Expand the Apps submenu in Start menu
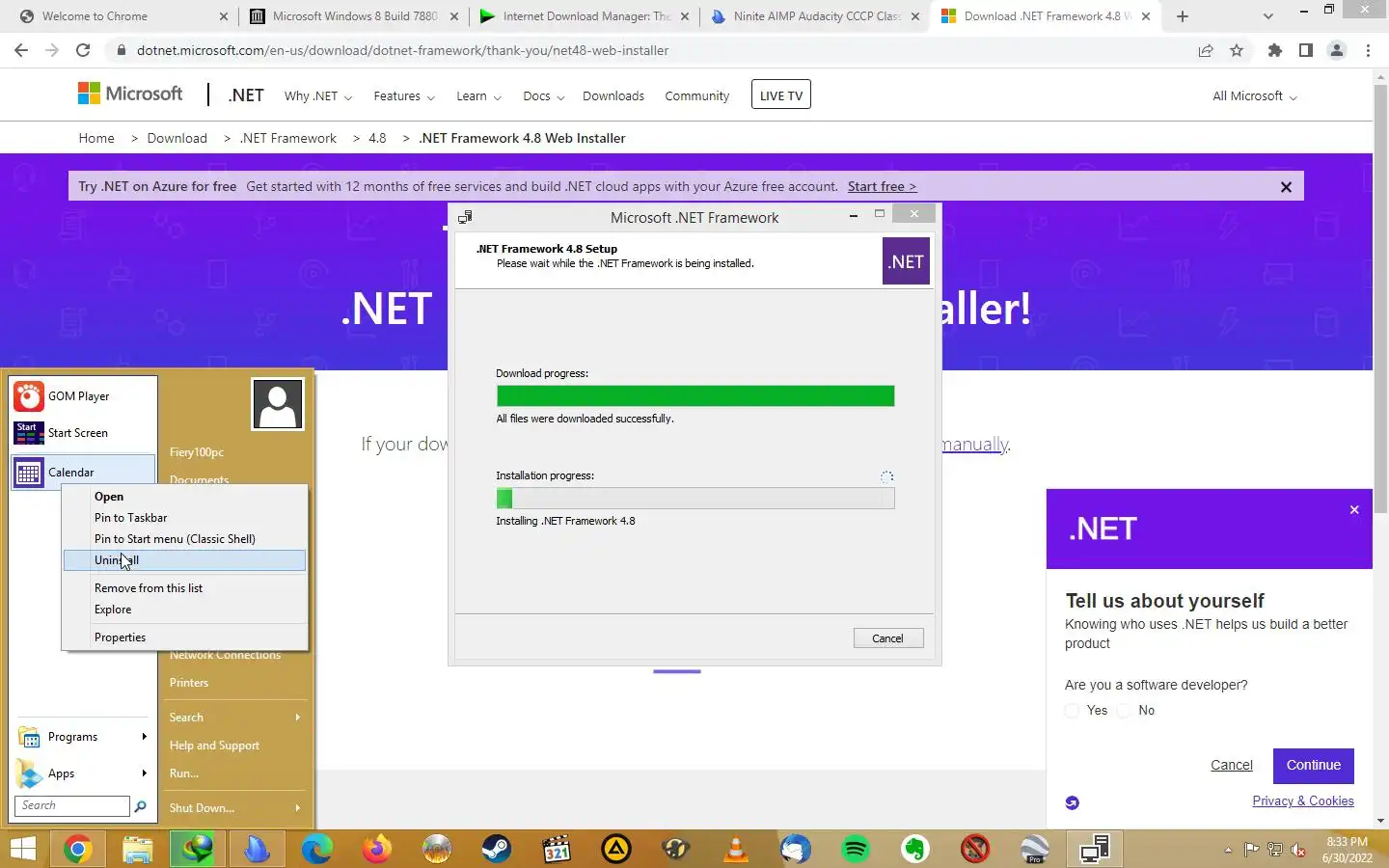Viewport: 1389px width, 868px height. pos(144,773)
